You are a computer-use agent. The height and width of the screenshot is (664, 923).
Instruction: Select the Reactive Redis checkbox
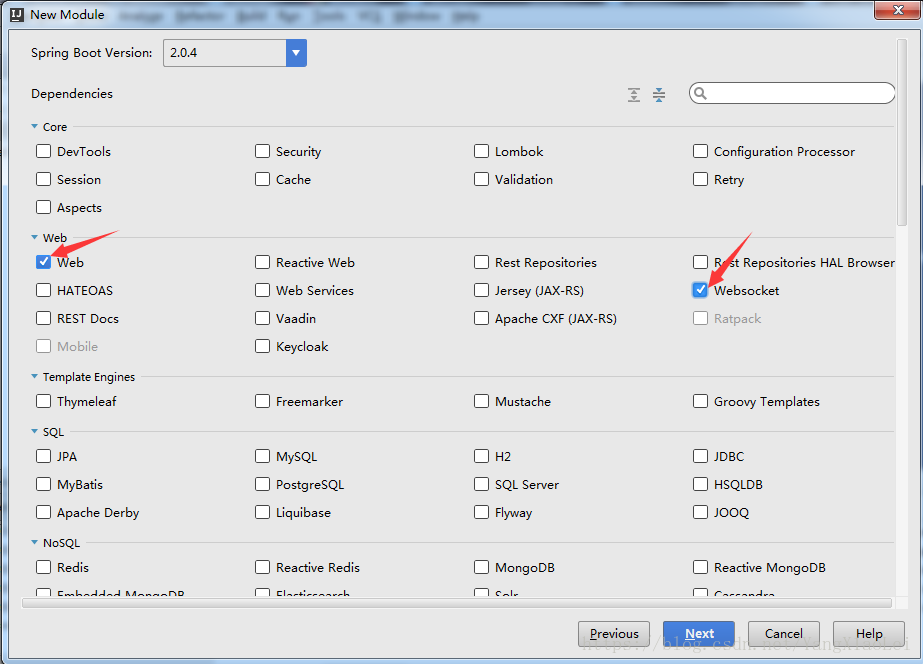point(263,567)
